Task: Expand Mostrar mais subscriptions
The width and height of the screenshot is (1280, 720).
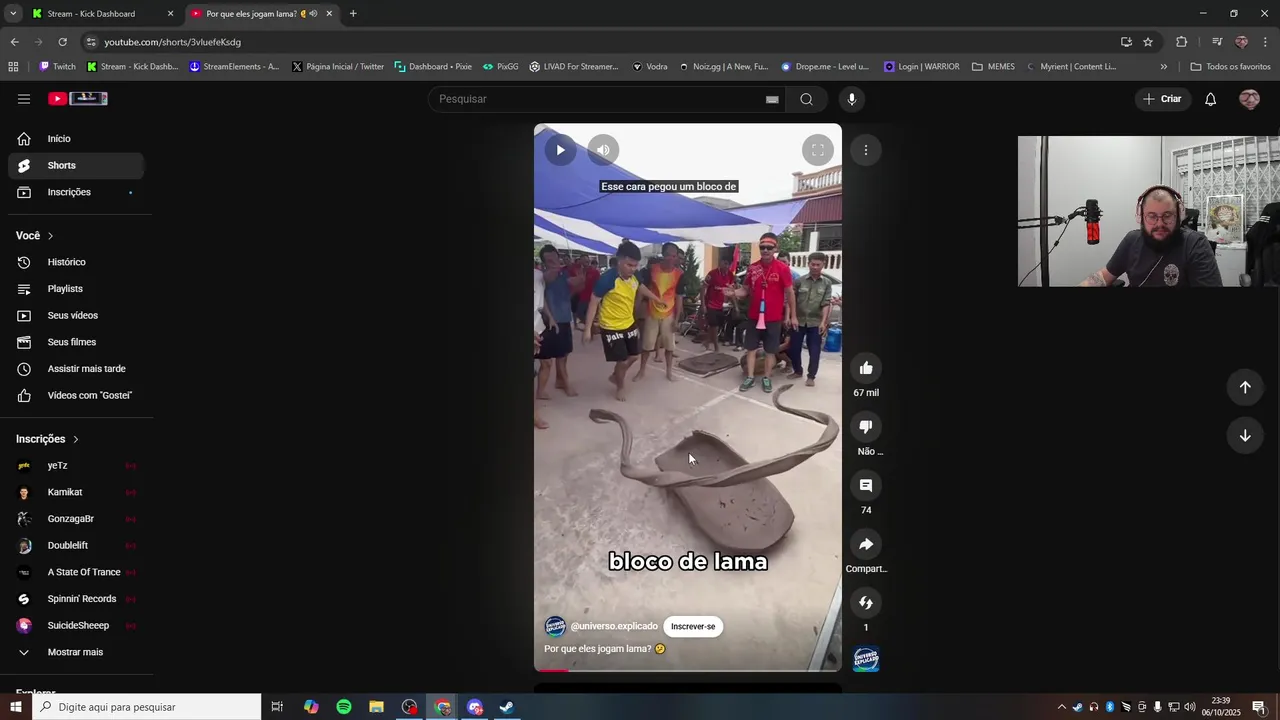Action: click(76, 652)
